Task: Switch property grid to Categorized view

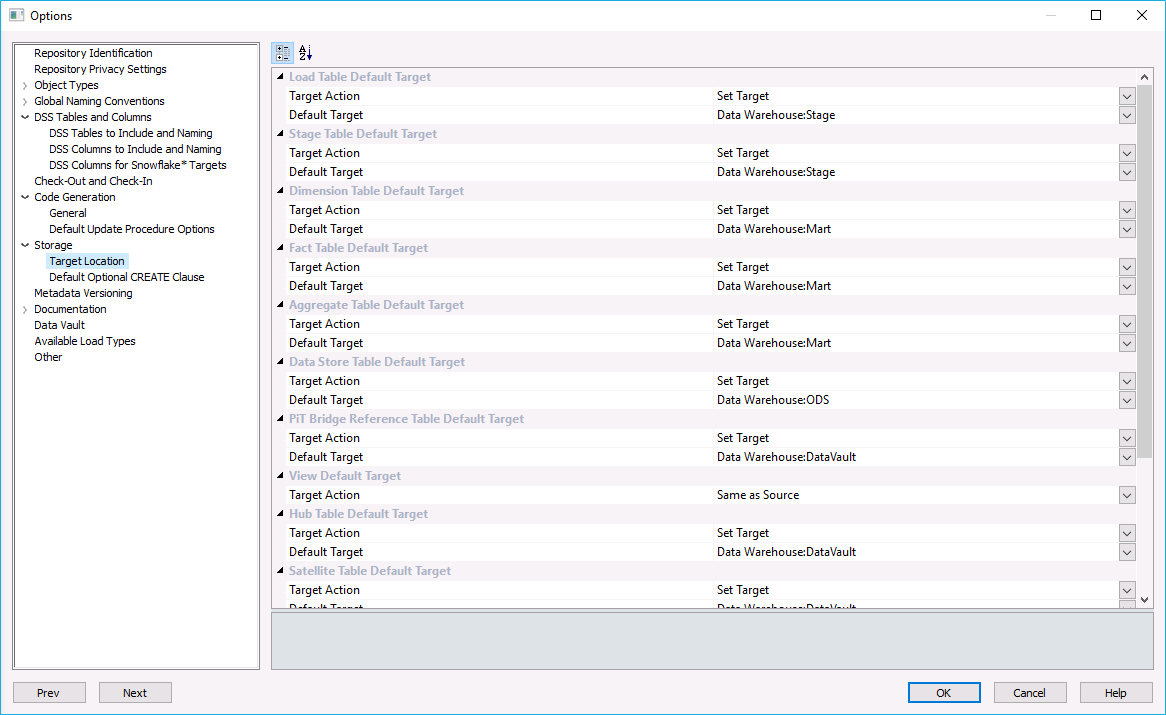Action: tap(283, 53)
